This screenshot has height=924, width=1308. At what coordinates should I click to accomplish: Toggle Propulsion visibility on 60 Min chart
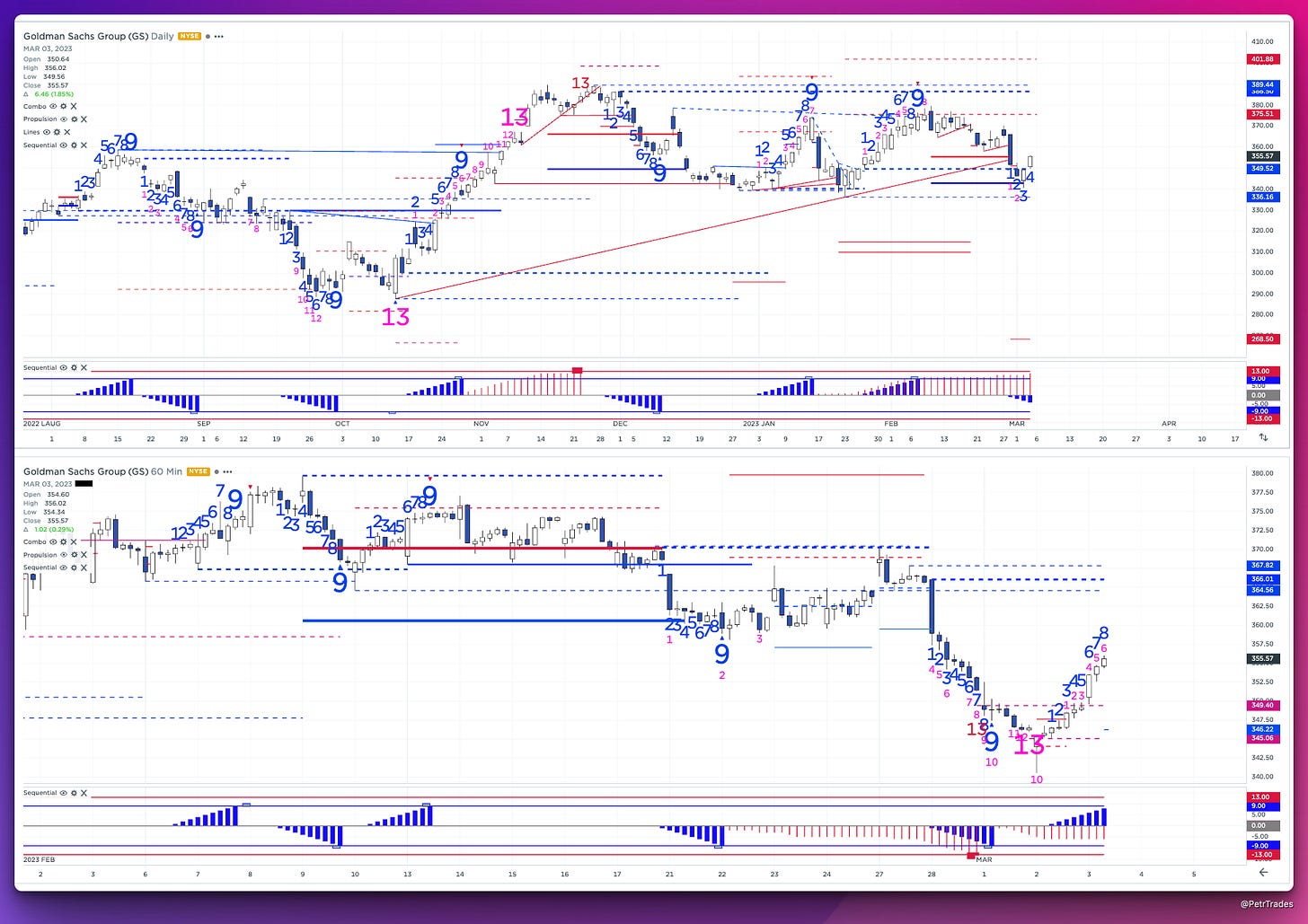click(64, 555)
